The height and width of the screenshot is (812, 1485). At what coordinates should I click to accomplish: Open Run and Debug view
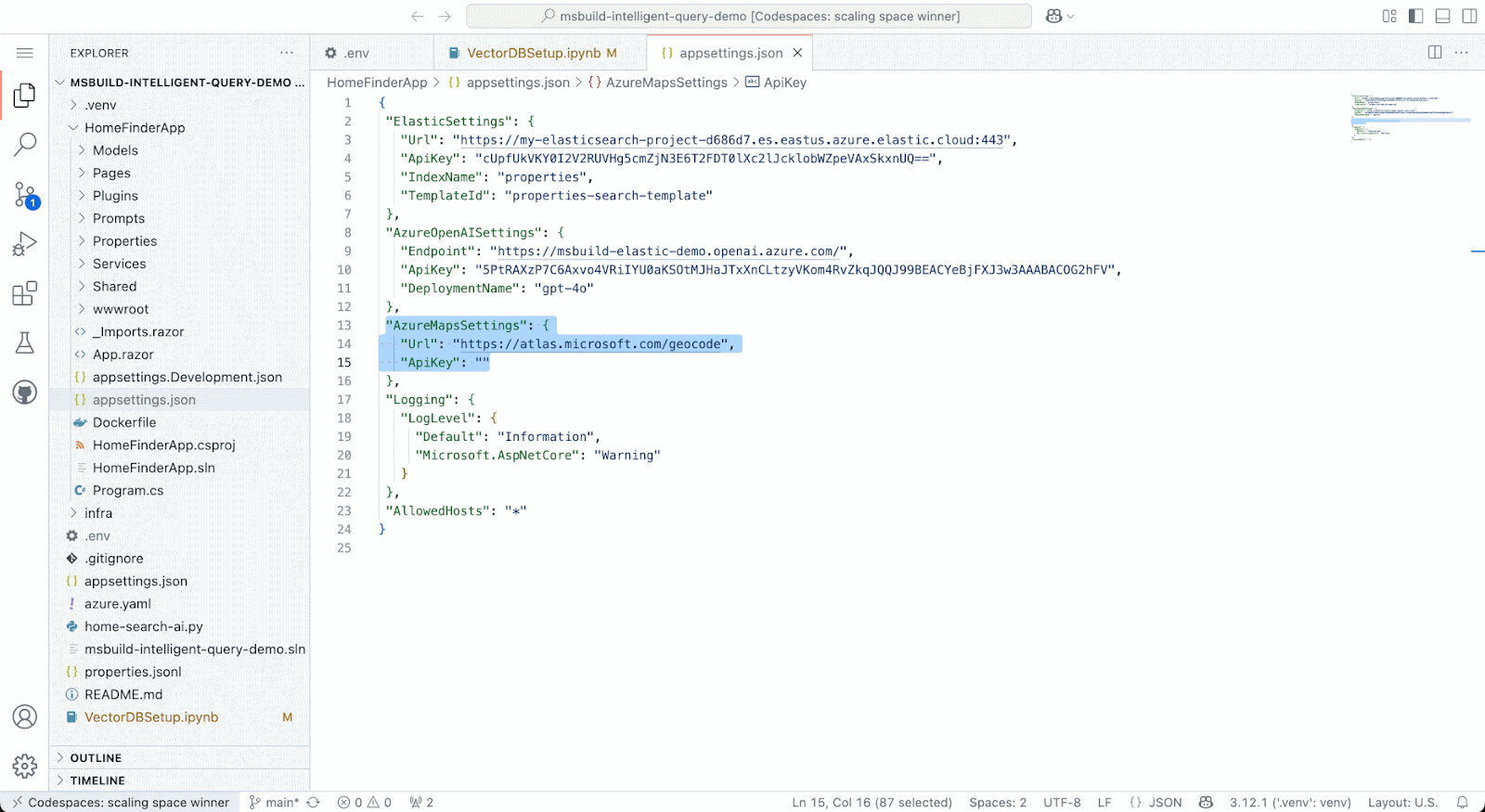25,244
